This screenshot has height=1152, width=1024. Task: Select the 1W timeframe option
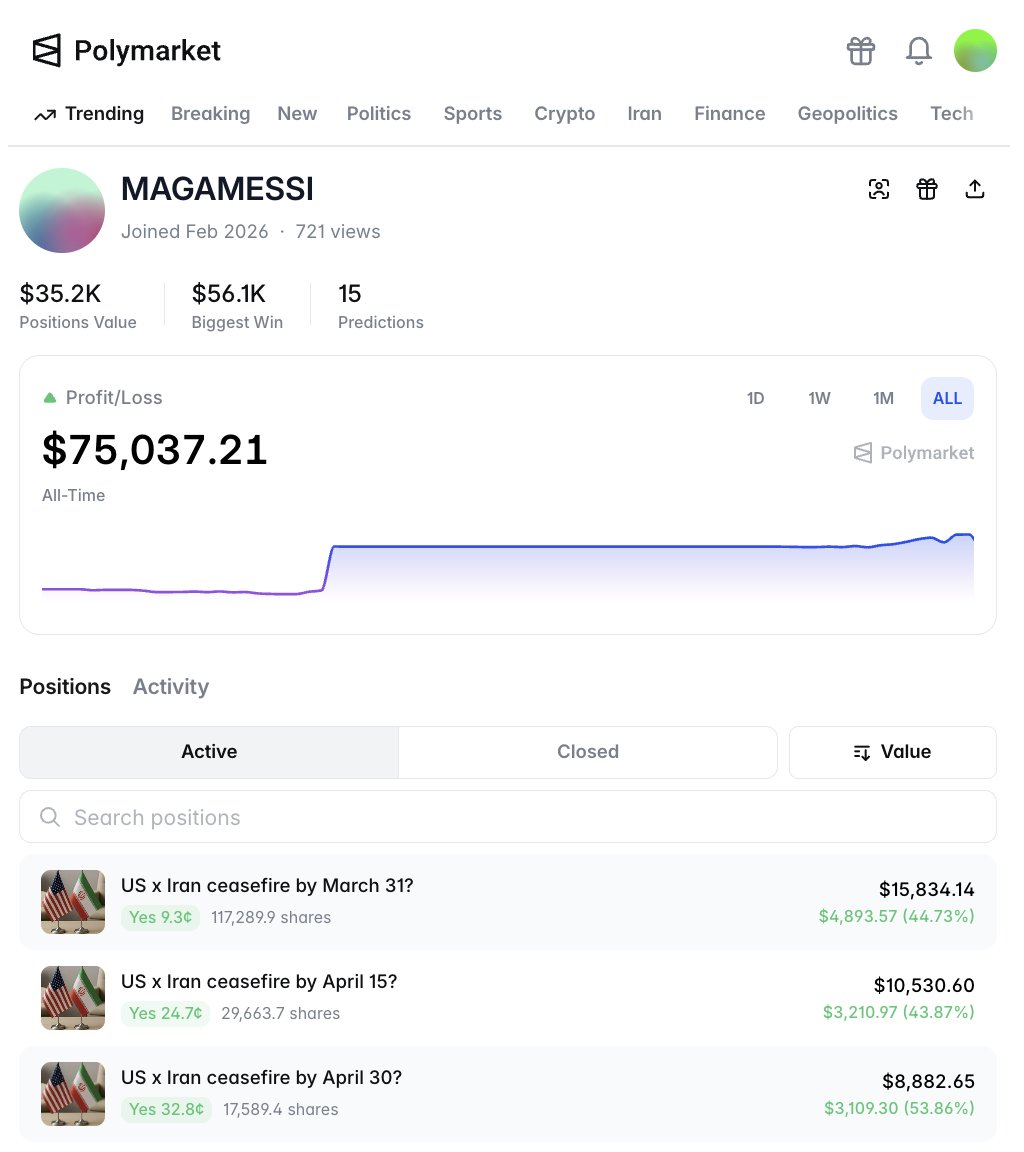(819, 398)
